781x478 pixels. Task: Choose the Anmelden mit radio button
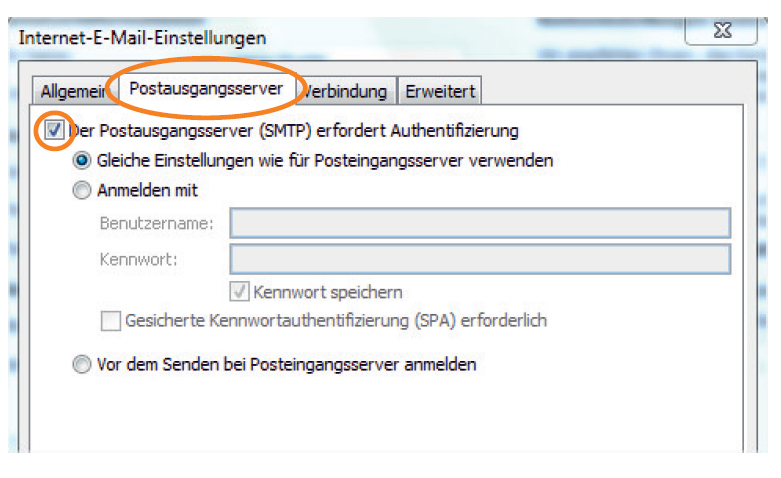(x=83, y=190)
